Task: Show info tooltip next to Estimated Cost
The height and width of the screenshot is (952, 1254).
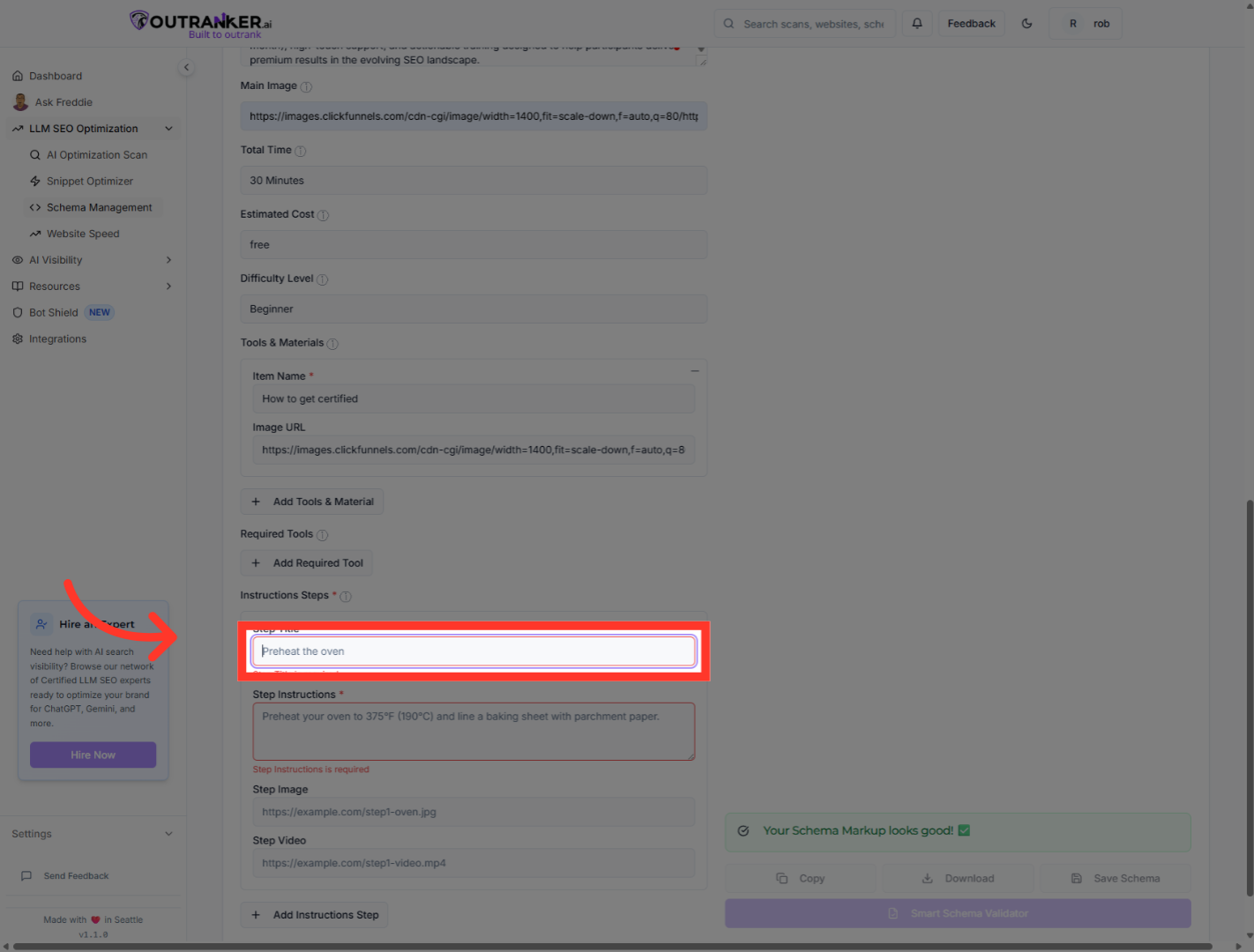Action: pyautogui.click(x=323, y=215)
